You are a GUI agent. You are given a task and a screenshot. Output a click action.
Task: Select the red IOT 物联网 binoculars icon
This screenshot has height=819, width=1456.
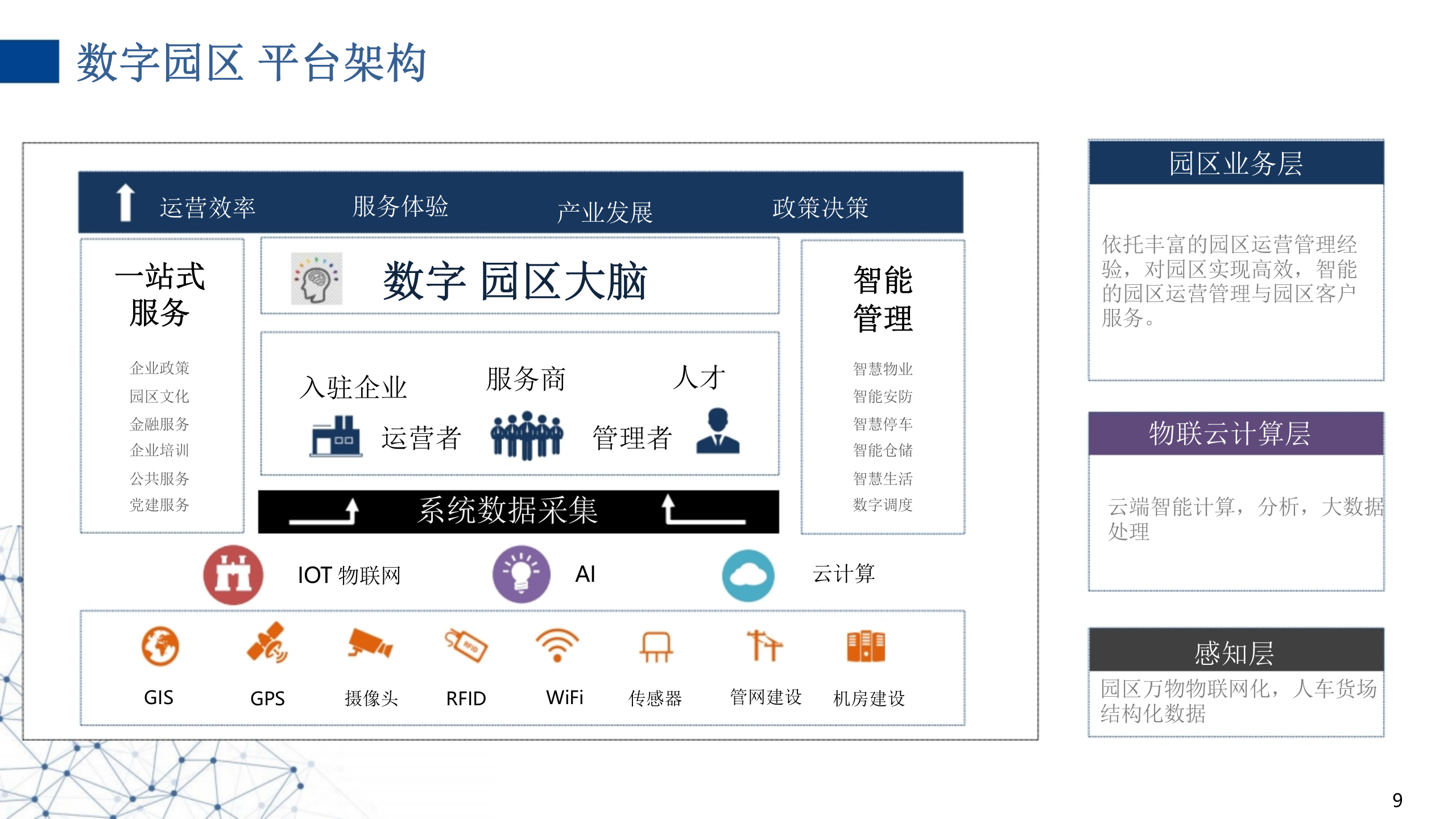pyautogui.click(x=231, y=575)
